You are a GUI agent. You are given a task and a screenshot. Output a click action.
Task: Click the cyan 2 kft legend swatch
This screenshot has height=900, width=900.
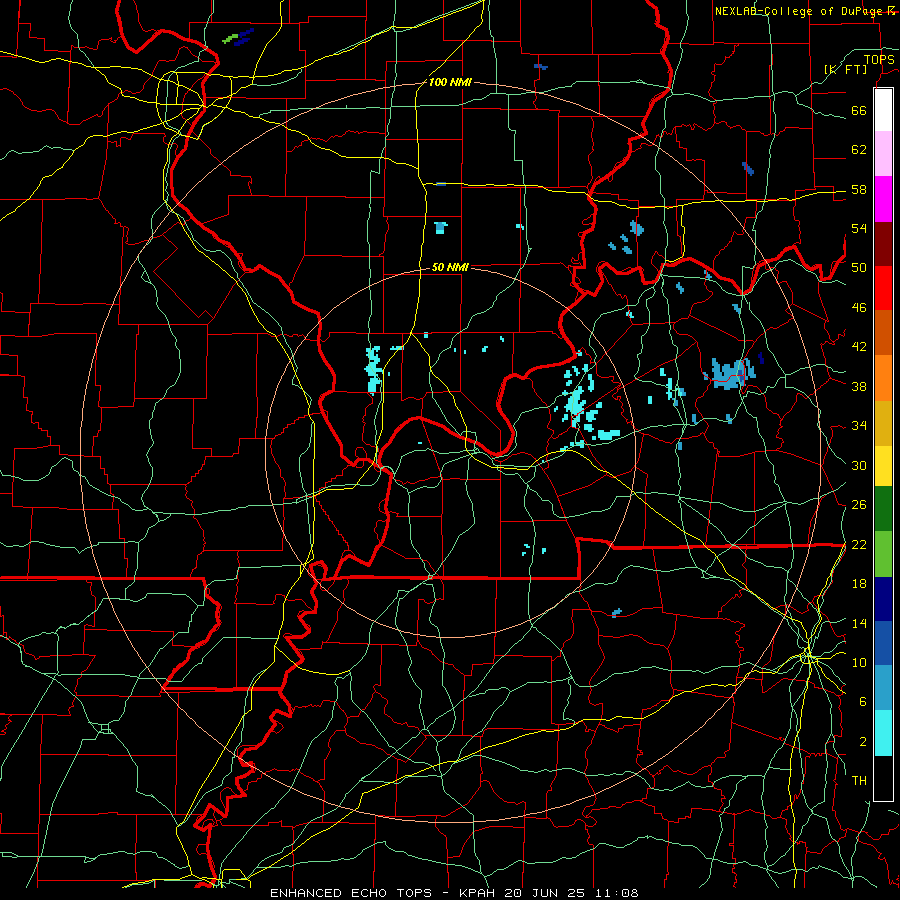point(883,733)
